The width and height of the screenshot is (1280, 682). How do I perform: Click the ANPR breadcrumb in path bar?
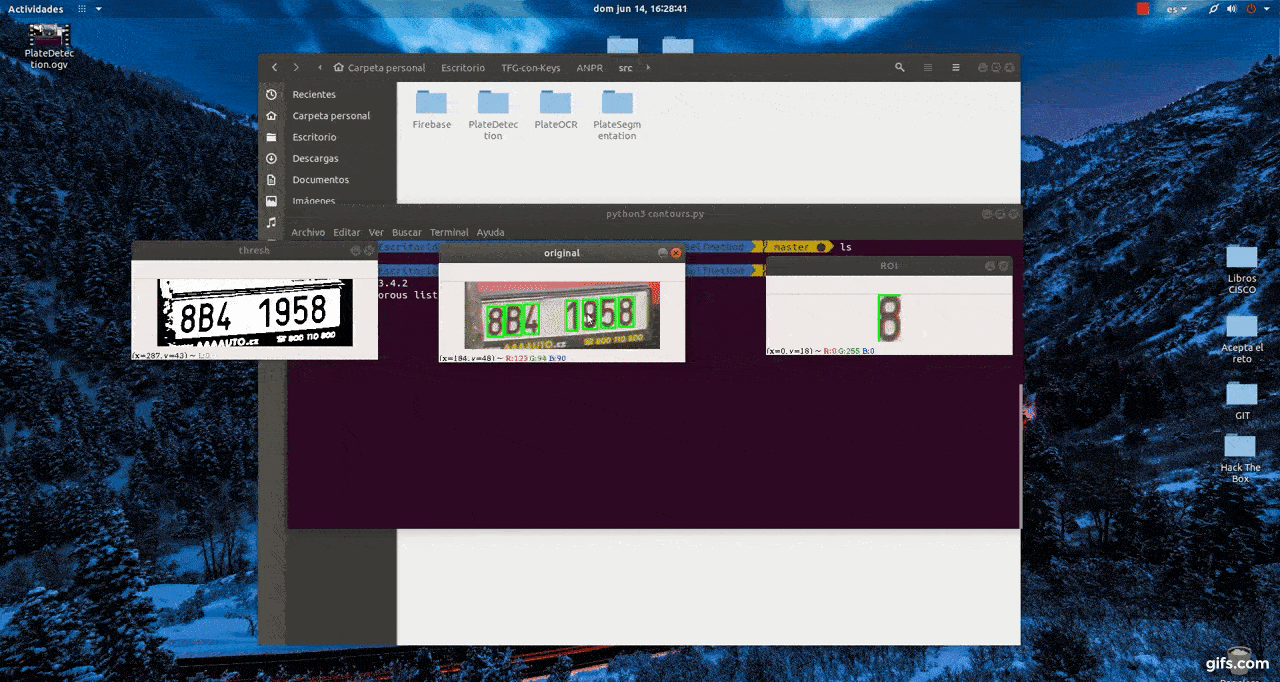589,68
